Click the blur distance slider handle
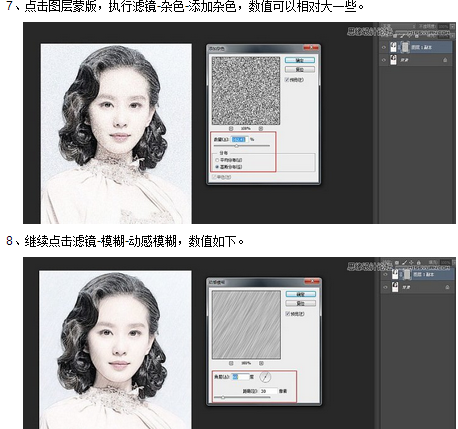This screenshot has height=429, width=458. click(223, 397)
